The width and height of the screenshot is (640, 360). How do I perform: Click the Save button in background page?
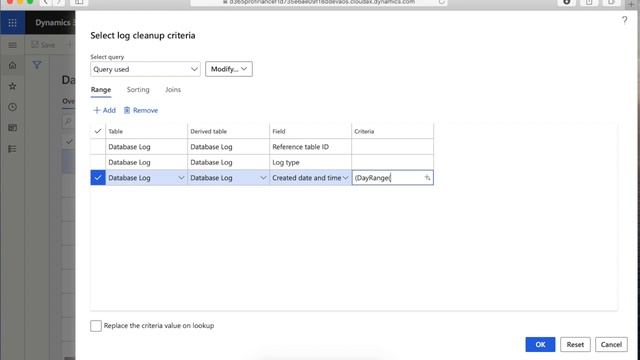[43, 44]
